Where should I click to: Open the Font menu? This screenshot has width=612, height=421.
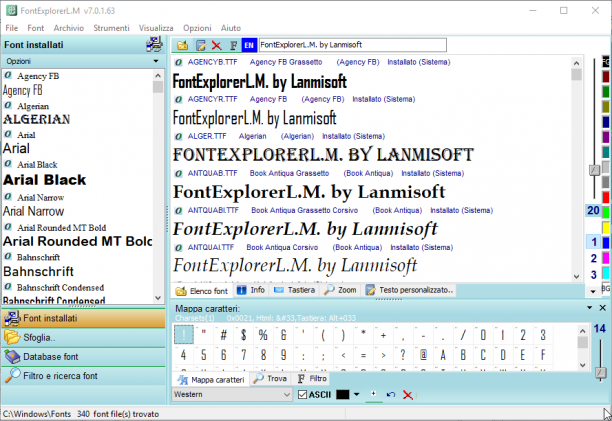[36, 28]
